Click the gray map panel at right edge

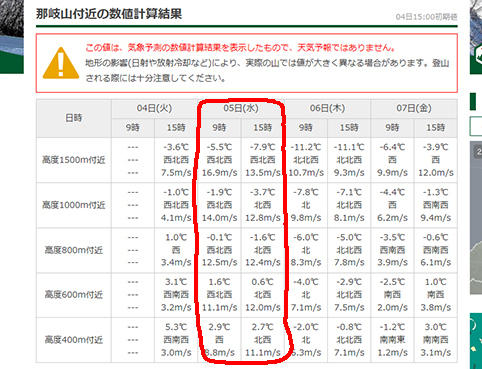coord(476,218)
